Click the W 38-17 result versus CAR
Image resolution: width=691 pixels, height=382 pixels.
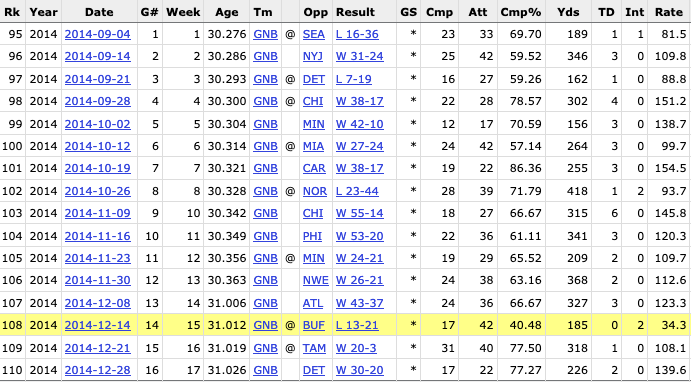coord(360,168)
